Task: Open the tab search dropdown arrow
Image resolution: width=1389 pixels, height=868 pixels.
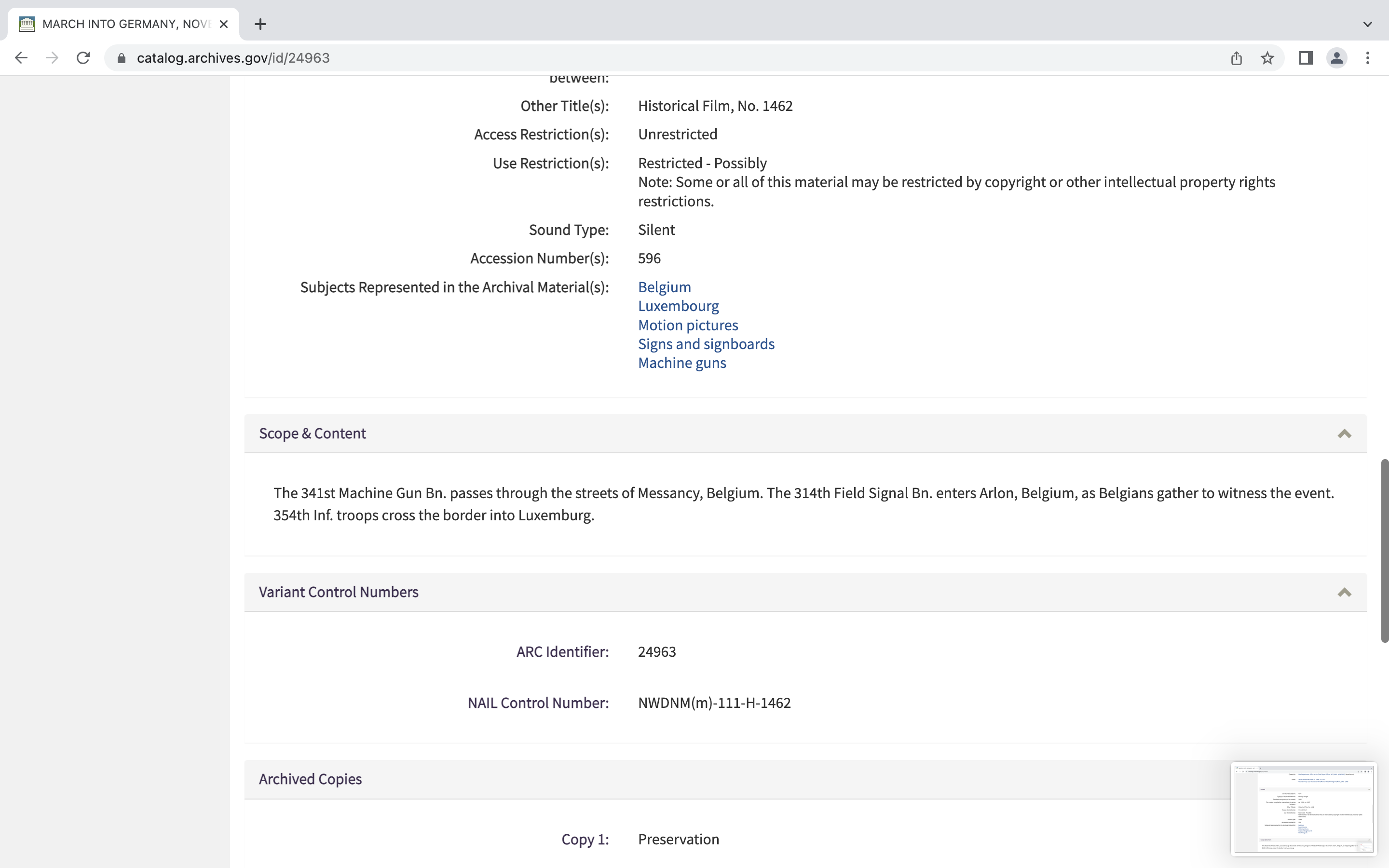Action: (x=1367, y=24)
